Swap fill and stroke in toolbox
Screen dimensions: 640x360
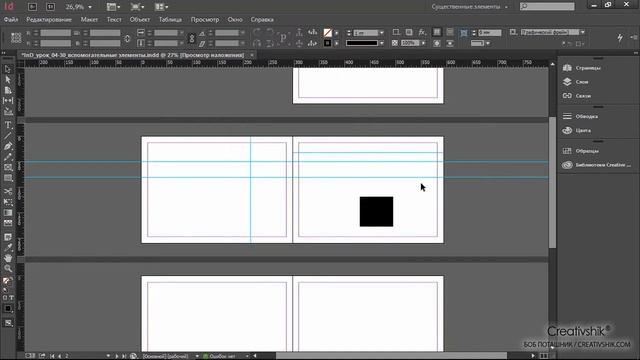click(11, 279)
